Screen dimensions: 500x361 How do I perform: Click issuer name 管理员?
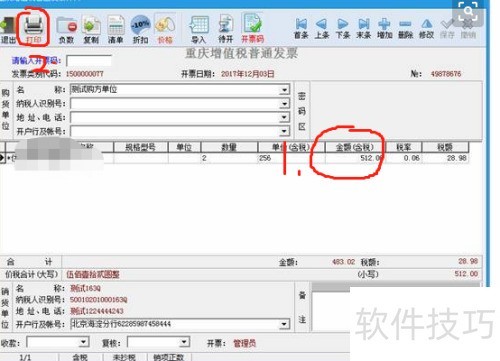(244, 343)
